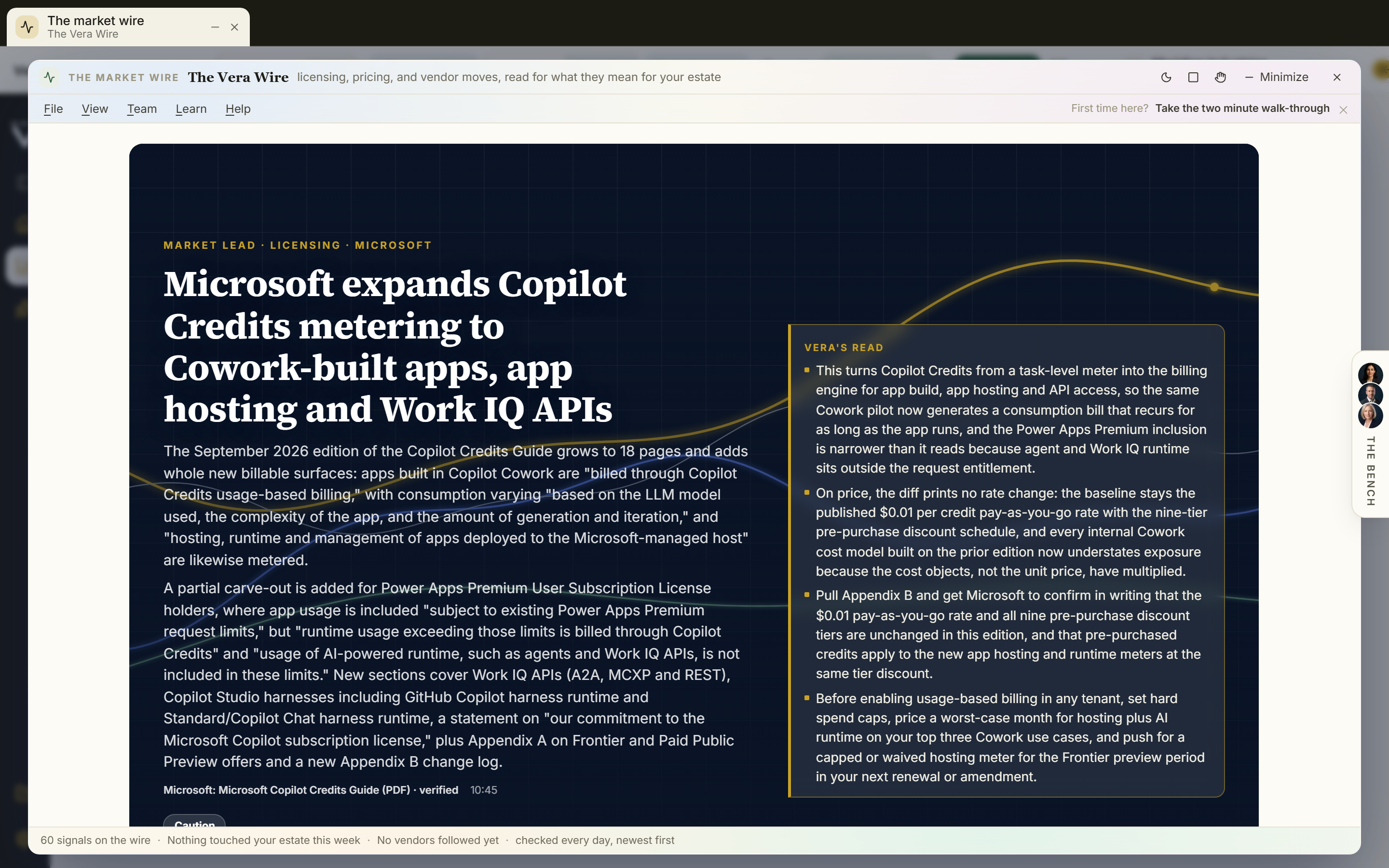The height and width of the screenshot is (868, 1389).
Task: Open the Team menu
Action: pos(142,108)
